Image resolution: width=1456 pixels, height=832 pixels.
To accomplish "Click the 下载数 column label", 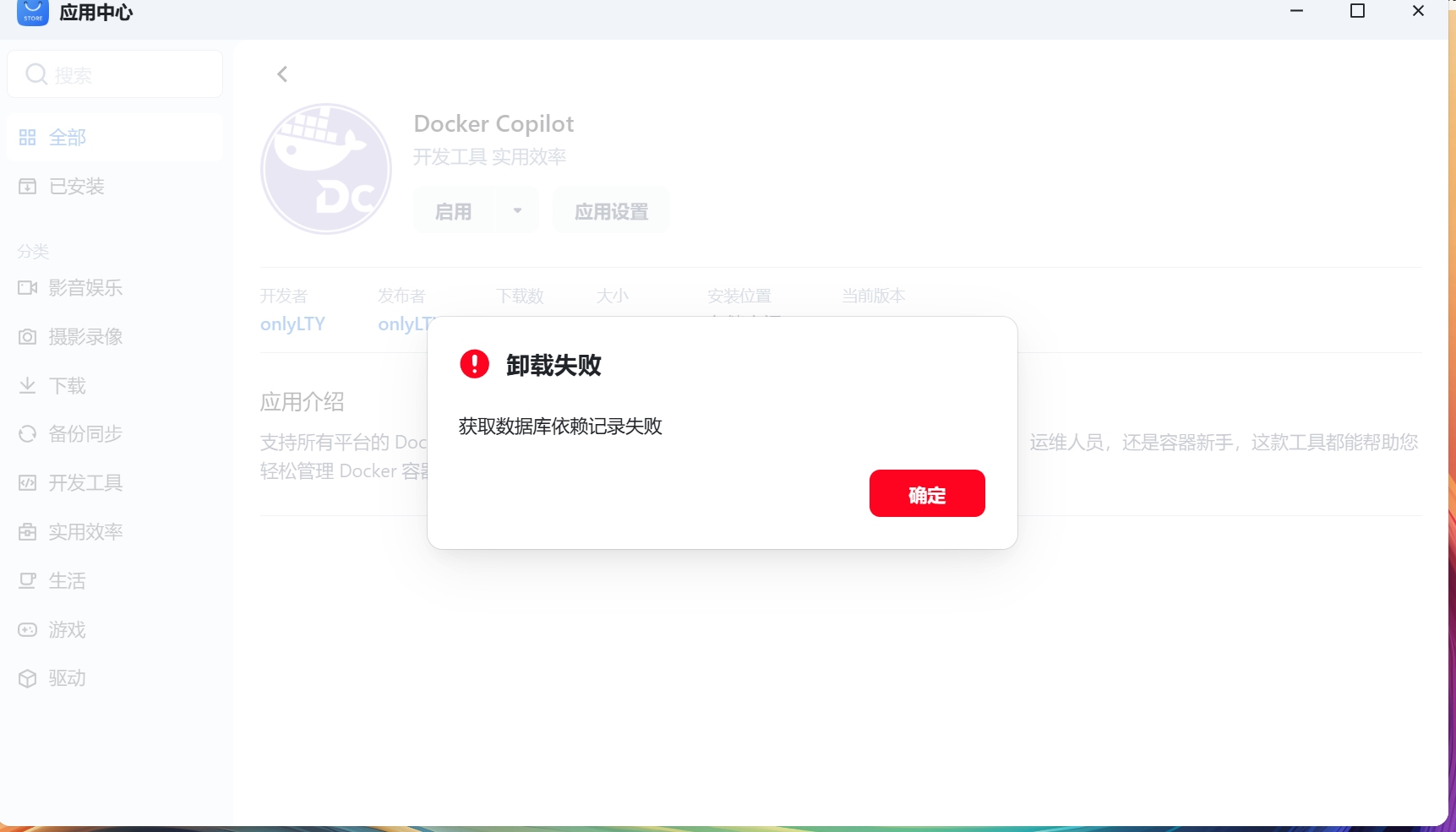I will point(520,296).
